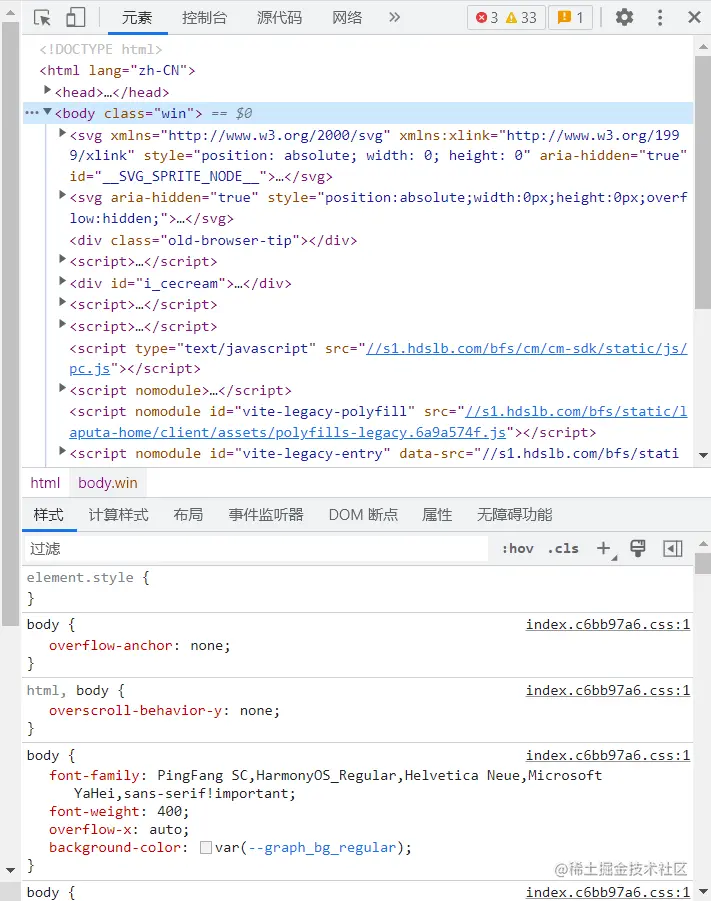Switch to the 网络 tab

tap(347, 18)
